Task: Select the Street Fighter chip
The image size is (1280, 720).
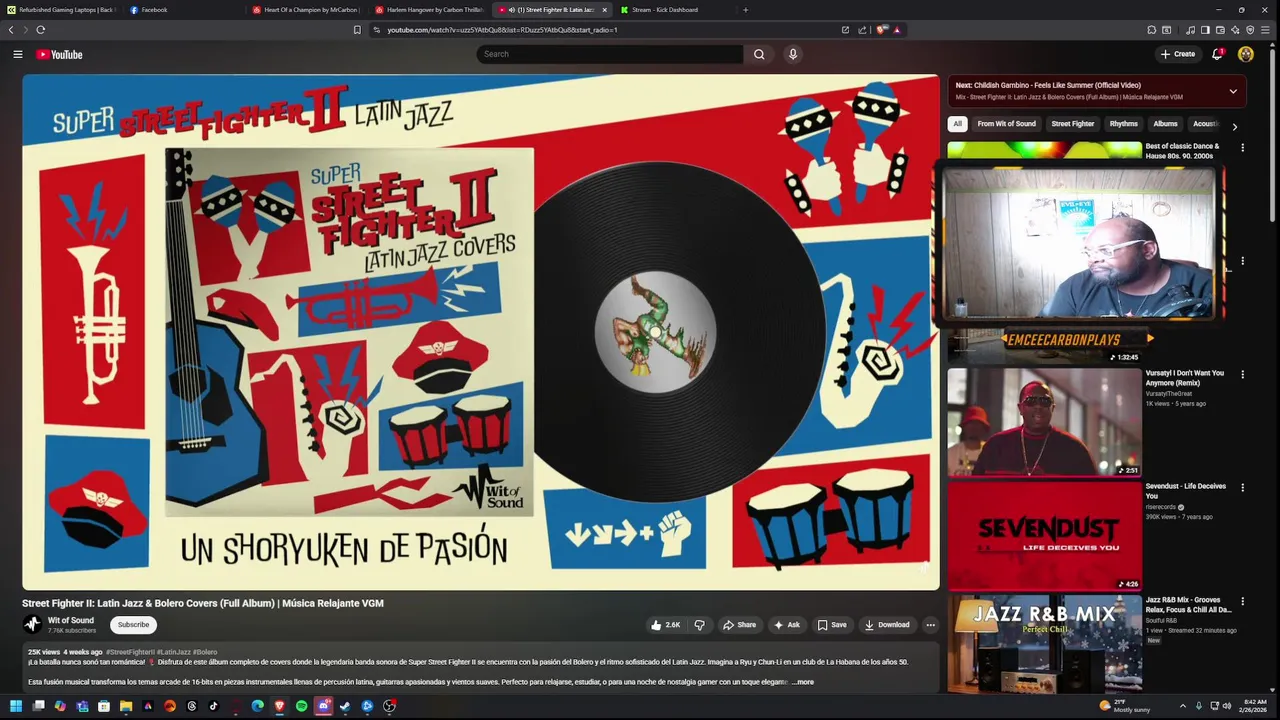Action: point(1072,124)
